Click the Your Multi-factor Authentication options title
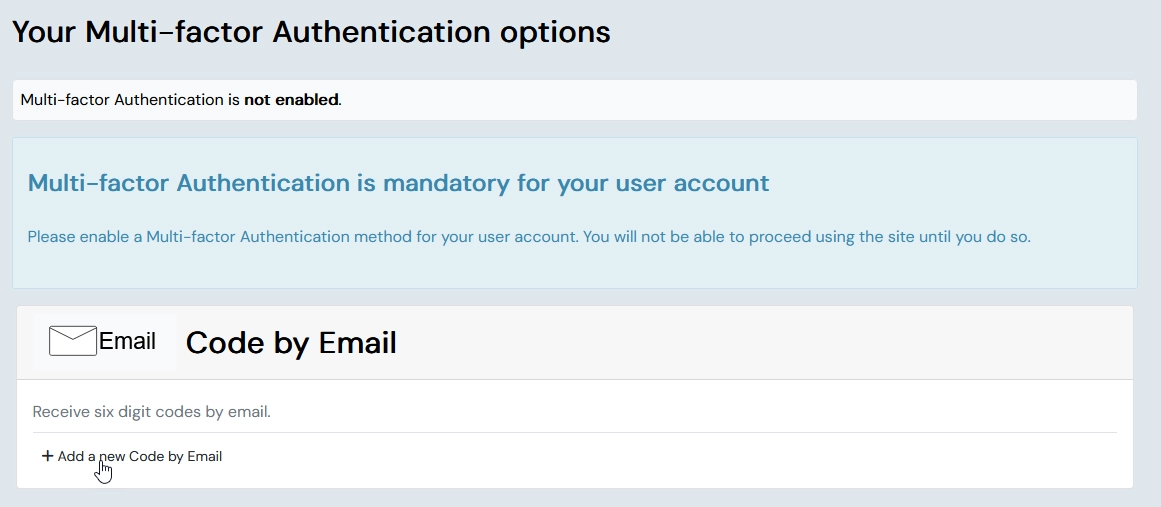The width and height of the screenshot is (1161, 507). point(311,32)
